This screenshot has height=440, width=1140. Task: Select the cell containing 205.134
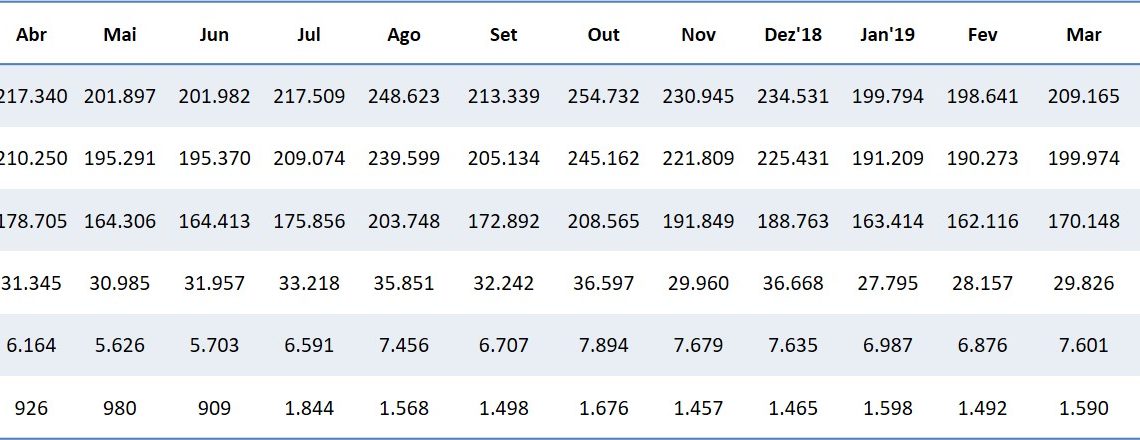pyautogui.click(x=503, y=159)
